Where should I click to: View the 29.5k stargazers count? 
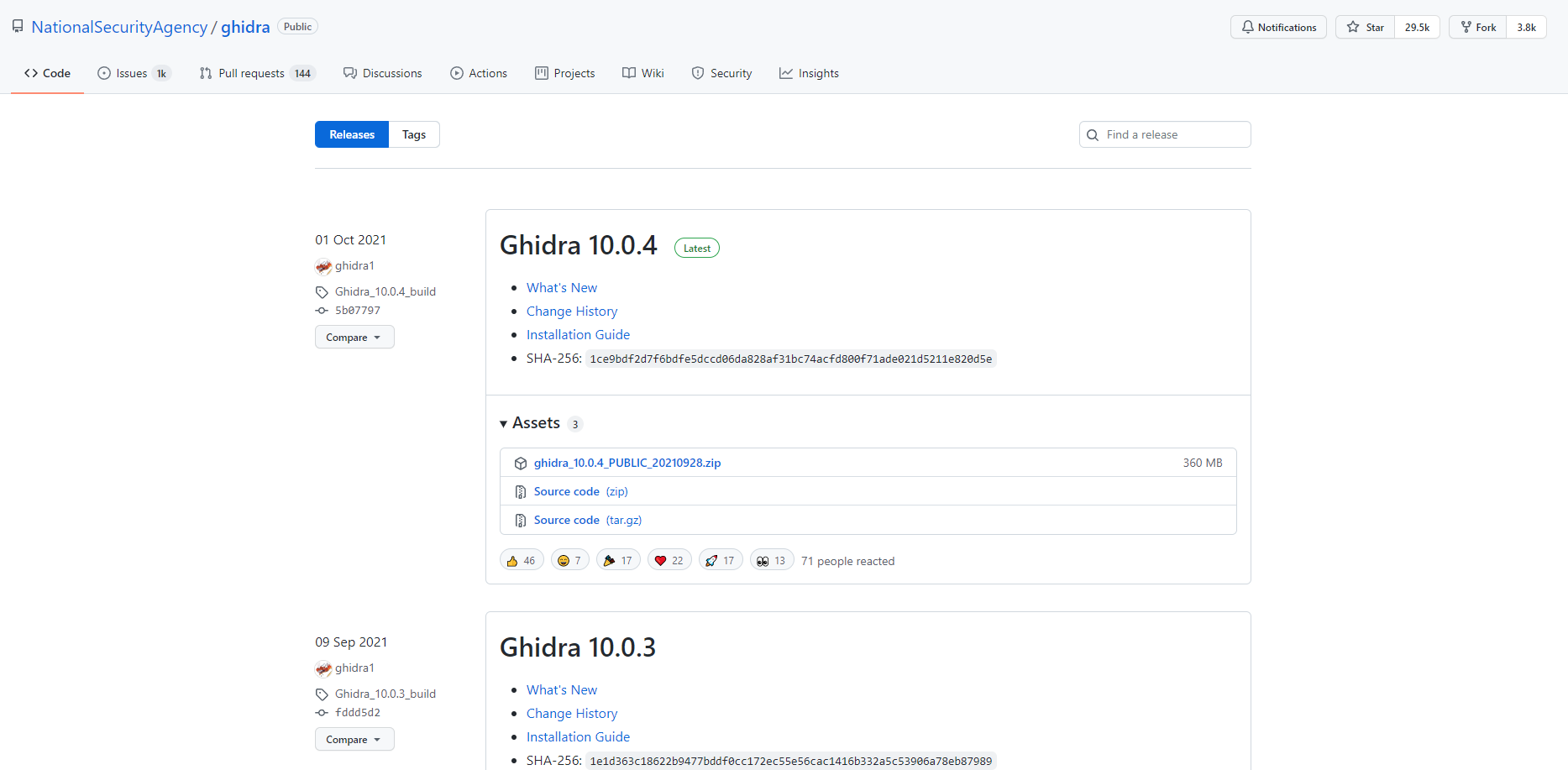click(1417, 27)
